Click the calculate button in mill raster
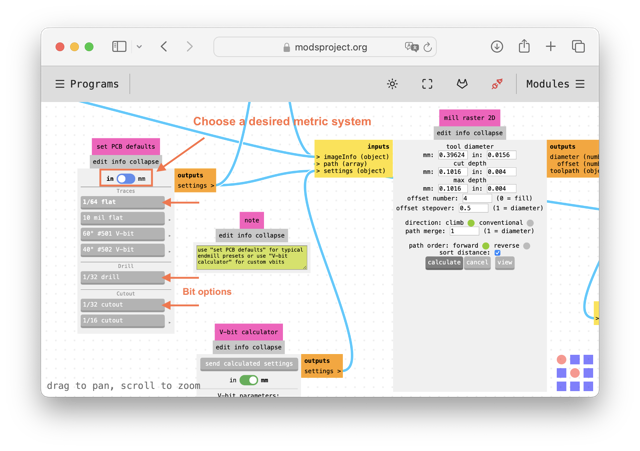 (444, 262)
